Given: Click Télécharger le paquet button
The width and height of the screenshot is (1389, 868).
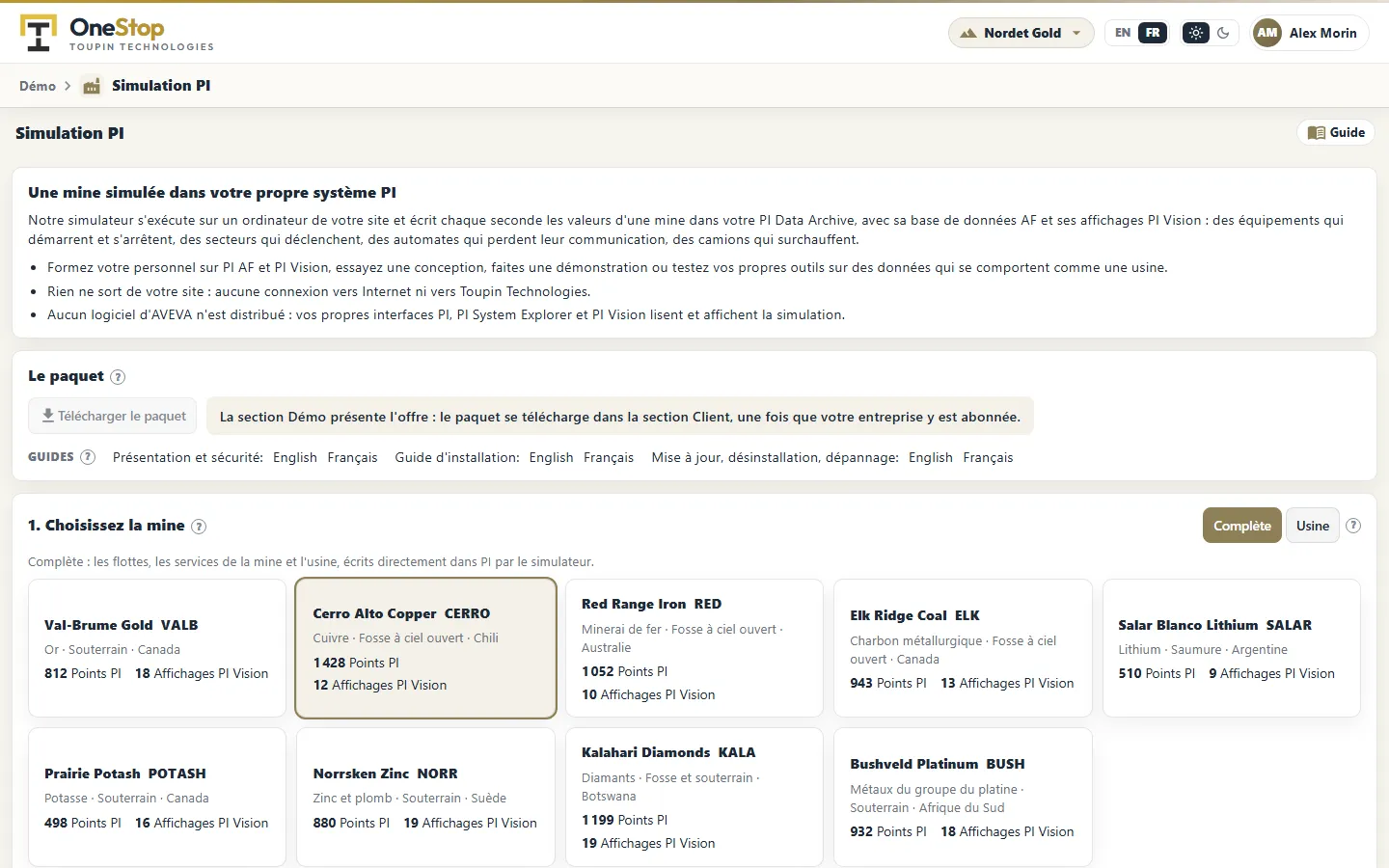Looking at the screenshot, I should pos(113,416).
